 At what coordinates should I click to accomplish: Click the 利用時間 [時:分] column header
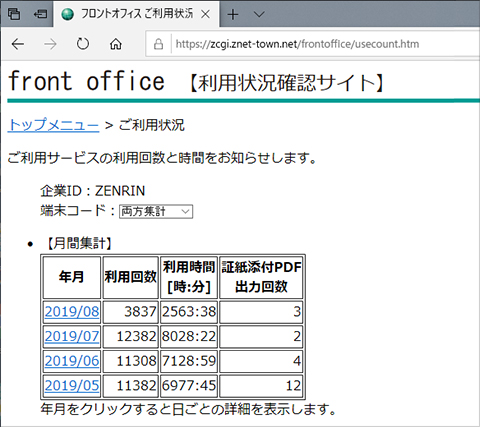coord(189,277)
